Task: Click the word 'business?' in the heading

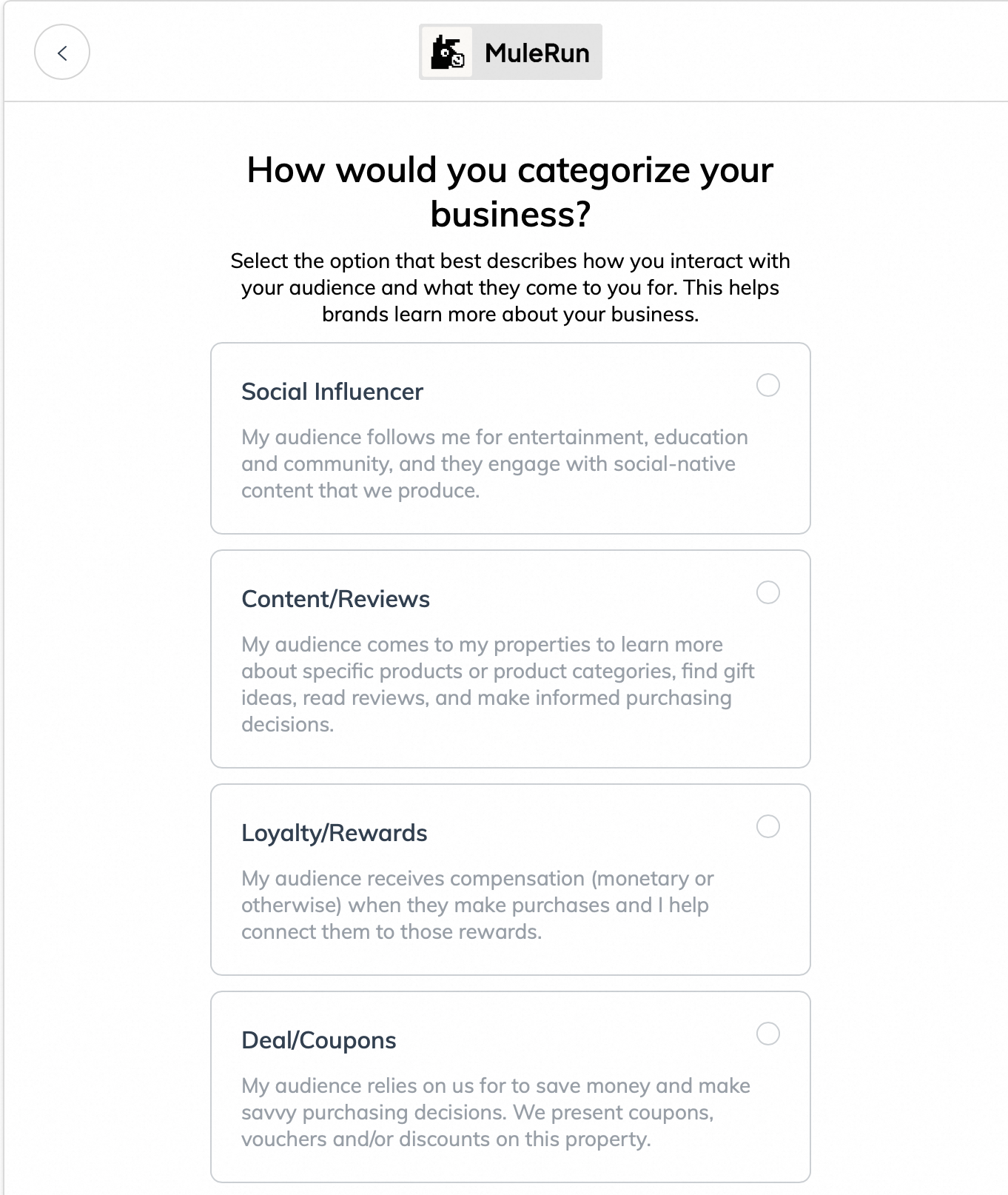Action: tap(510, 214)
